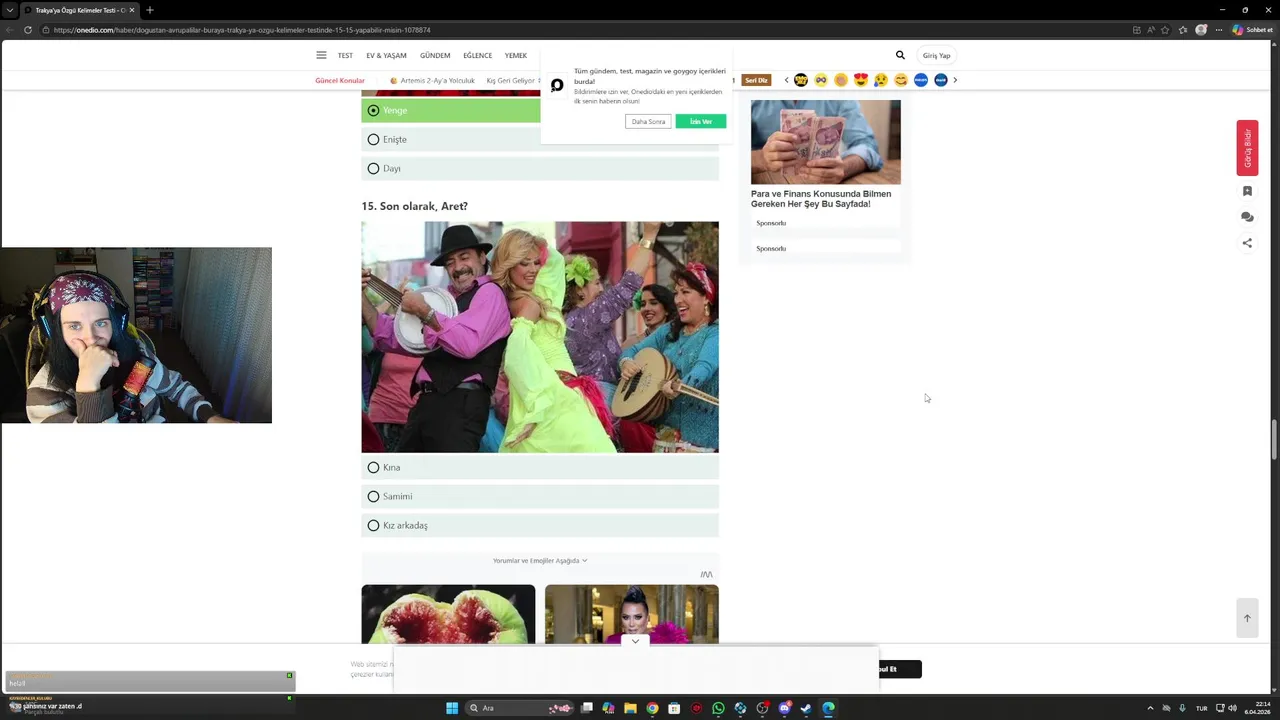
Task: Open the Windows Start menu
Action: click(452, 708)
